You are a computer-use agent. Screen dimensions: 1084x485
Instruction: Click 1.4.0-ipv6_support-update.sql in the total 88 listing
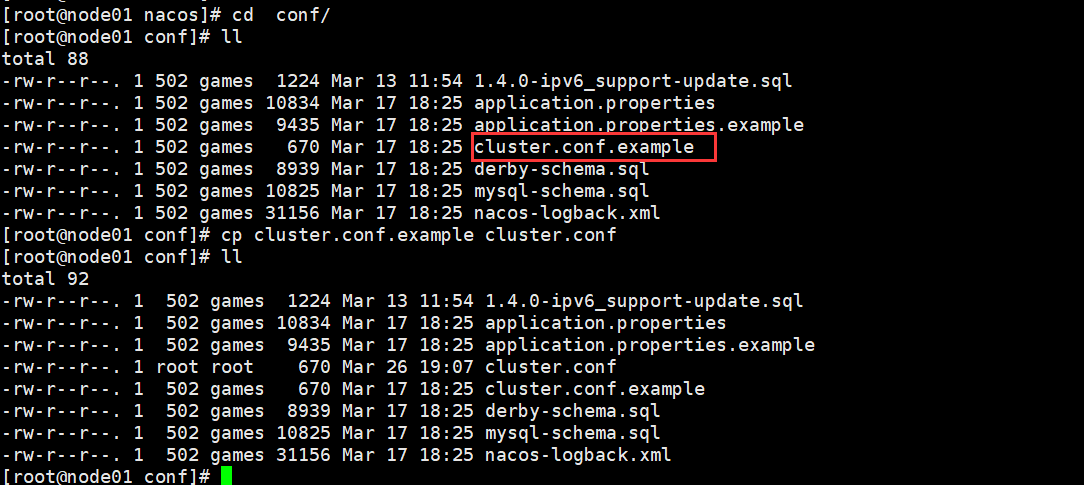[x=633, y=81]
